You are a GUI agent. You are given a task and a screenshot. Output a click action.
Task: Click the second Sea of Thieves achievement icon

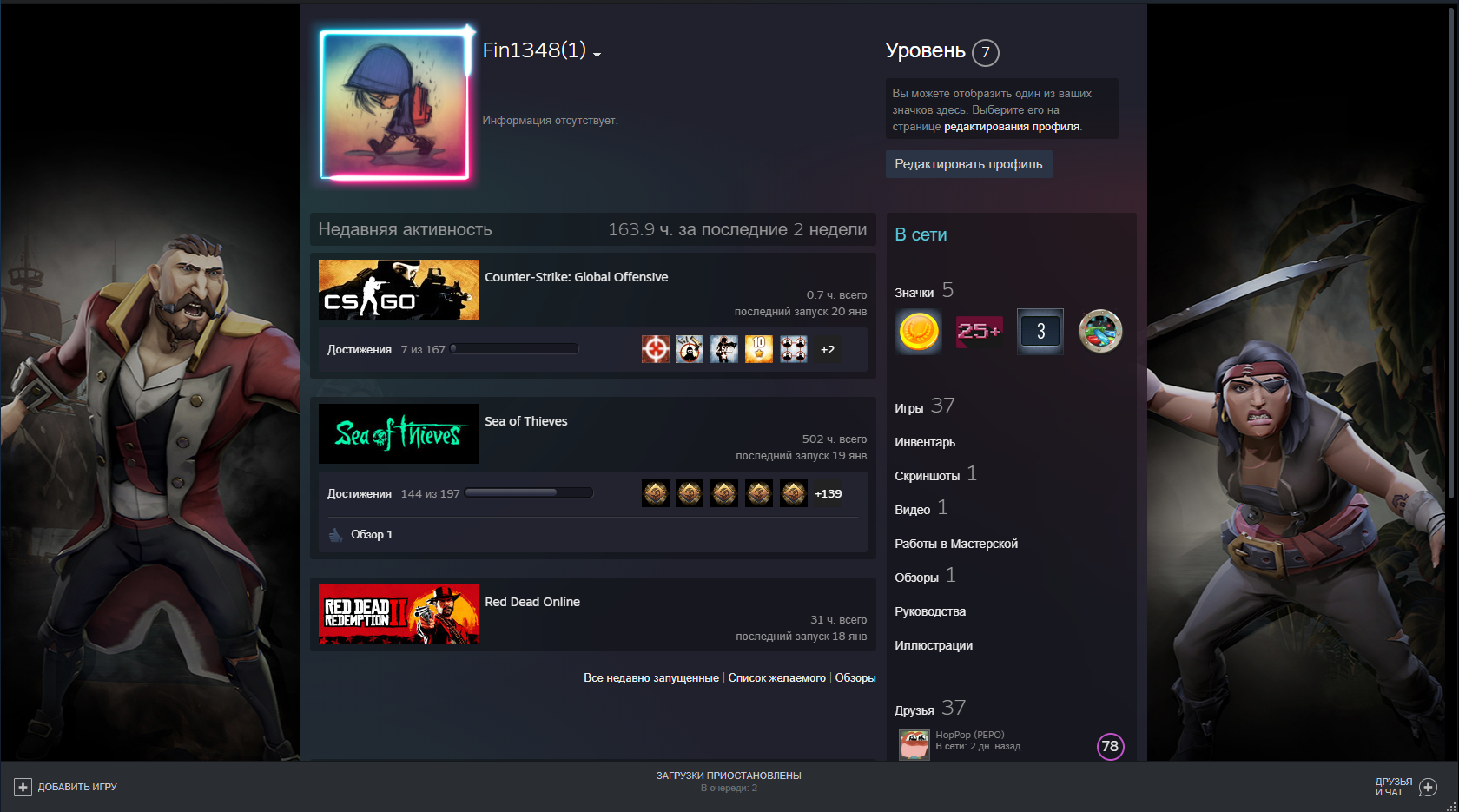[690, 493]
